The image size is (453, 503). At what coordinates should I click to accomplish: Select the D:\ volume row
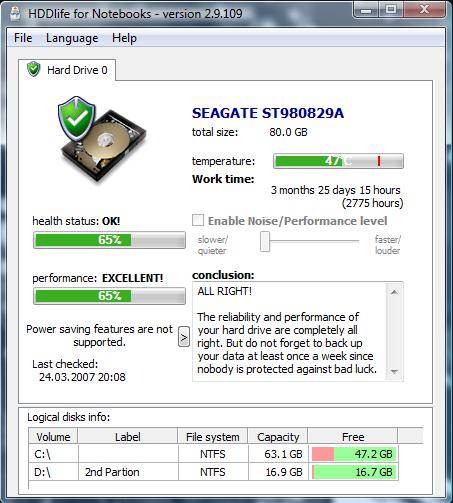pos(213,472)
